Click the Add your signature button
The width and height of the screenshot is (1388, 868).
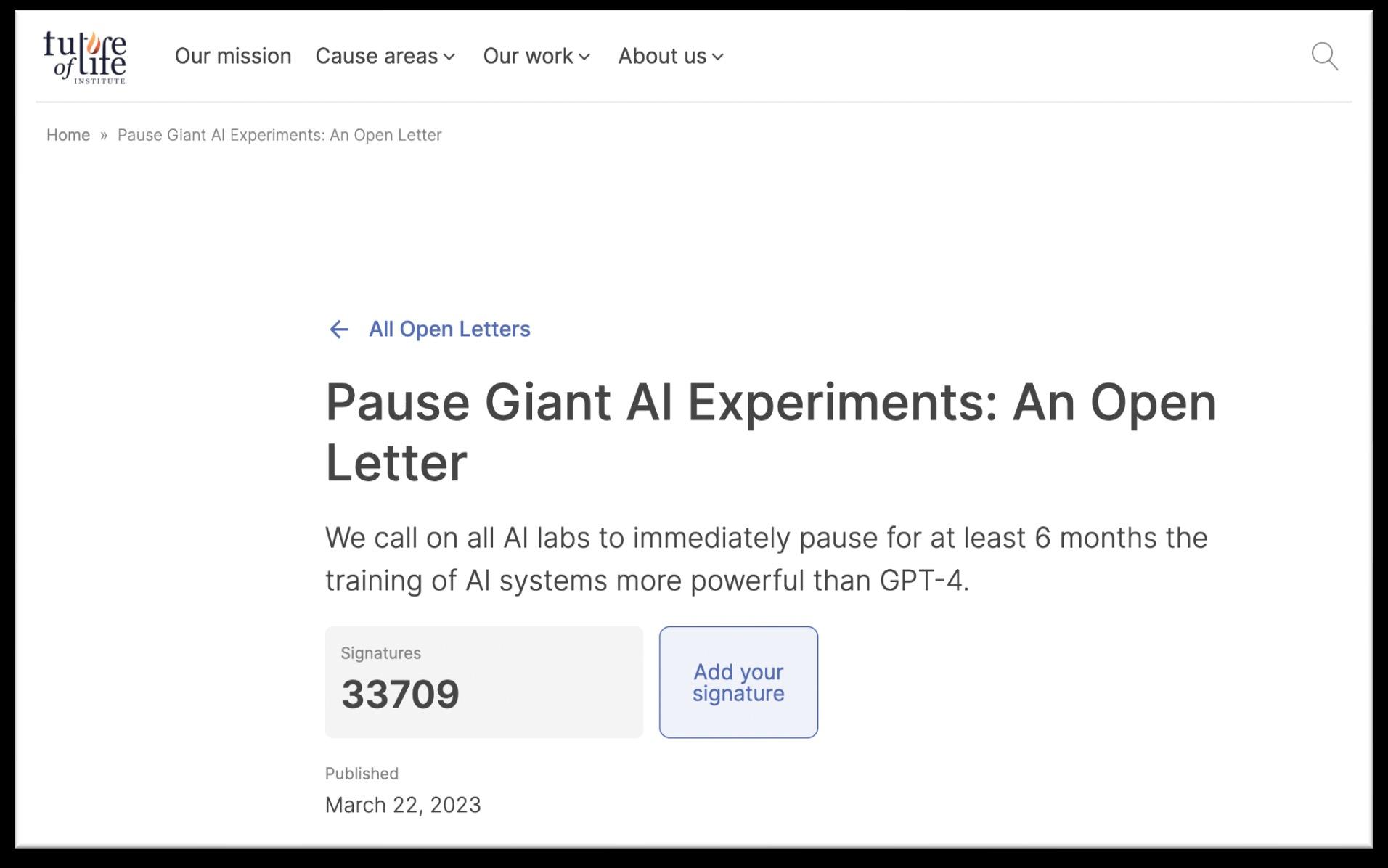pyautogui.click(x=738, y=682)
